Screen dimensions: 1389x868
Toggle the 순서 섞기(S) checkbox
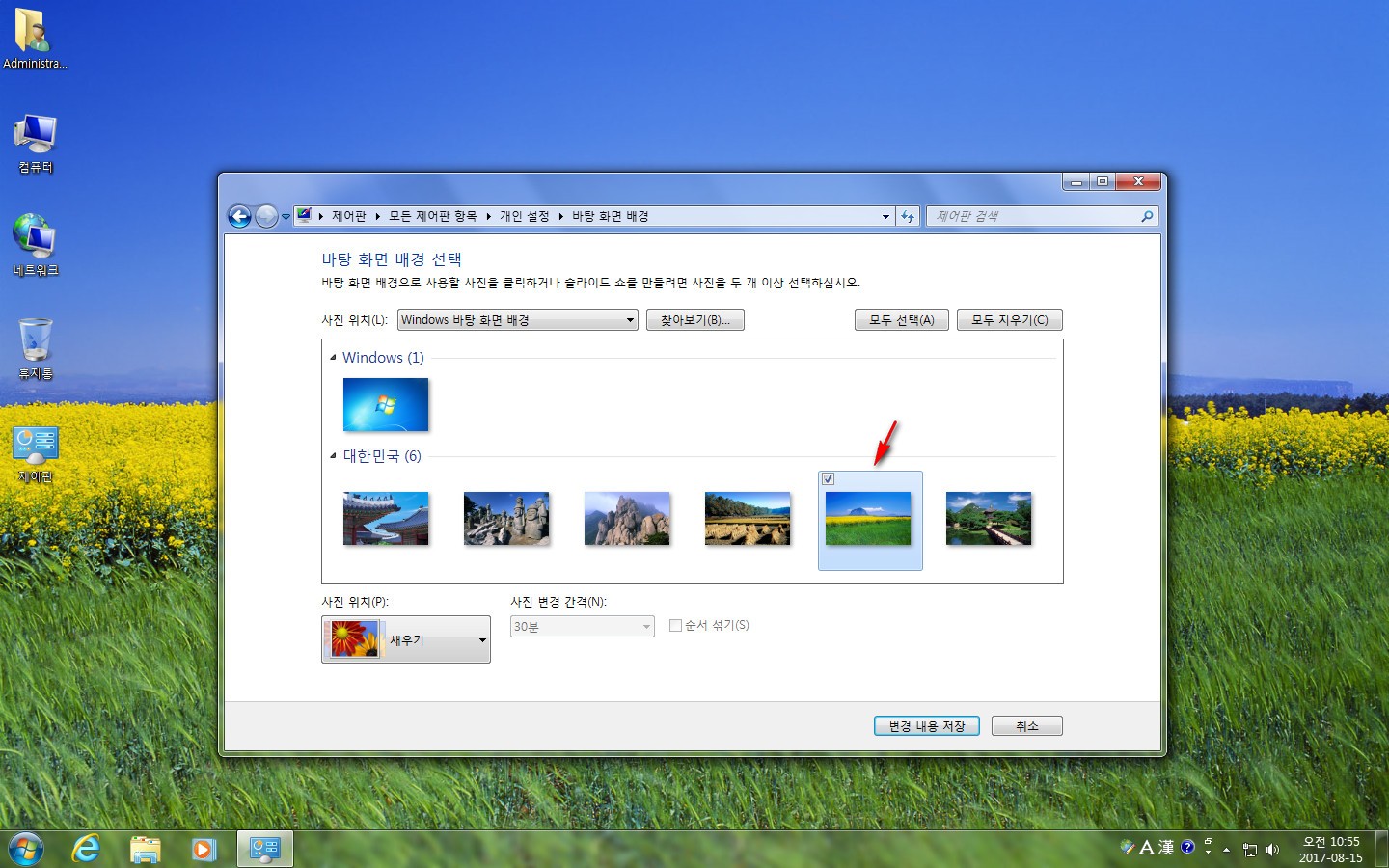pyautogui.click(x=675, y=625)
